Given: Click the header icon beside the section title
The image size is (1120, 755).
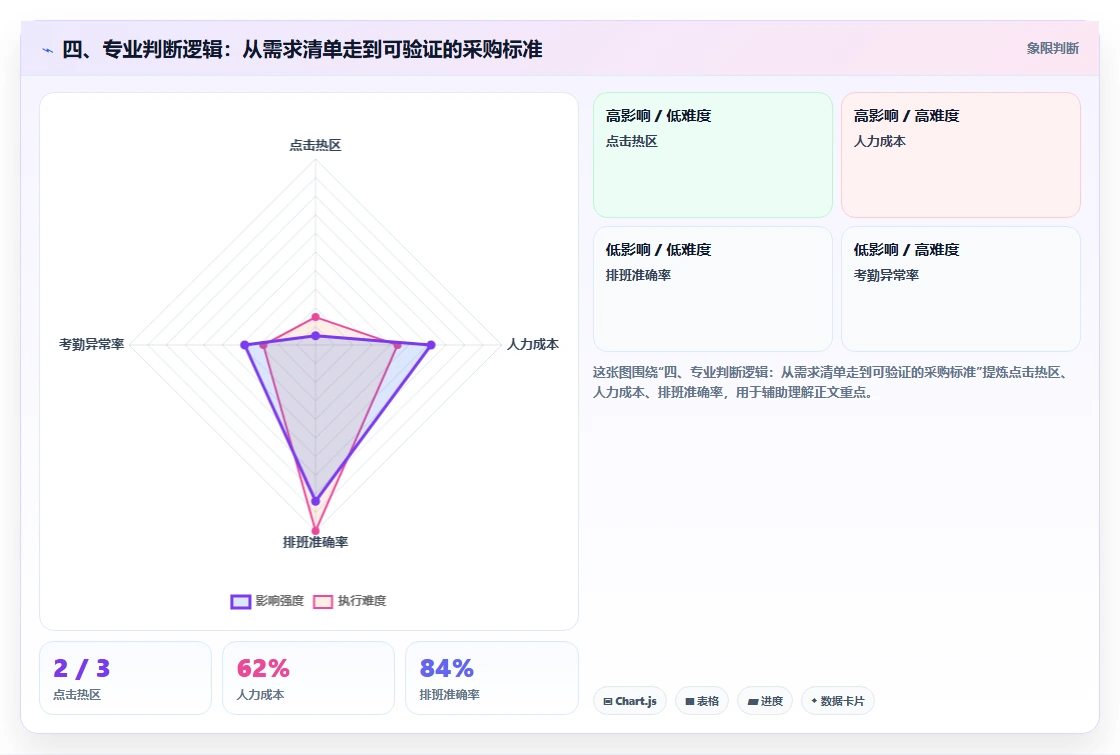Looking at the screenshot, I should [48, 50].
